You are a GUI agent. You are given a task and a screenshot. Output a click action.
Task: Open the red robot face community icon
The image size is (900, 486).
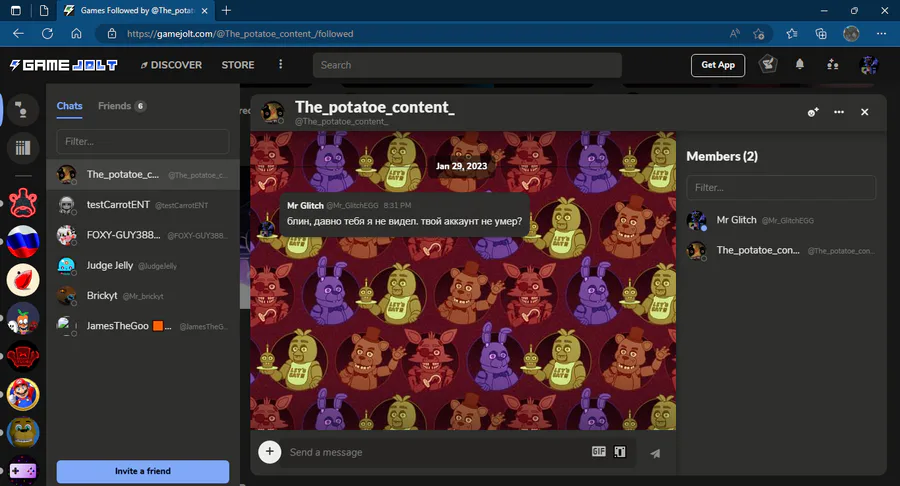pos(23,356)
